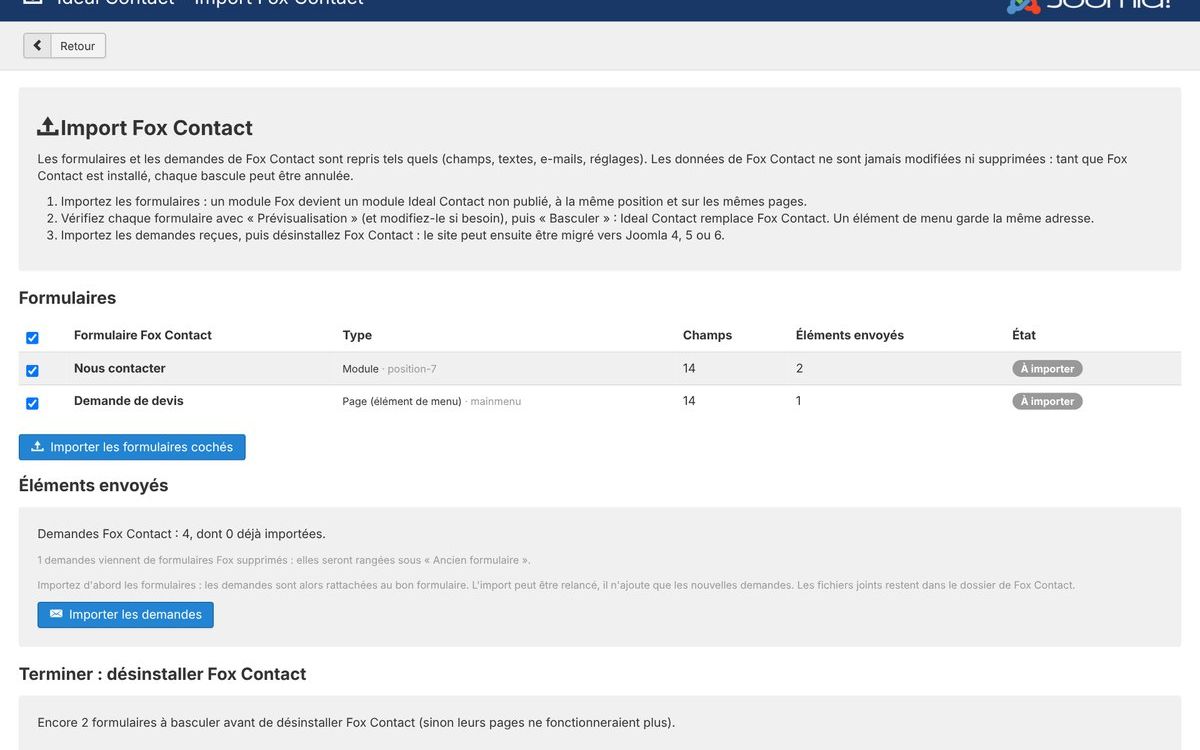The image size is (1200, 750).
Task: Click the envelope icon in Importer les demandes
Action: point(56,614)
